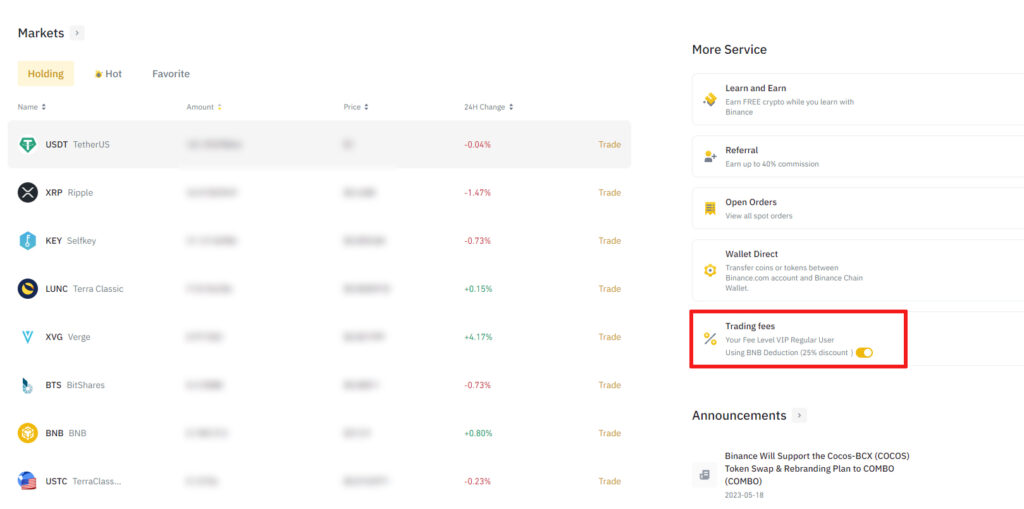Open the Open Orders card title
This screenshot has height=509, width=1024.
[751, 202]
